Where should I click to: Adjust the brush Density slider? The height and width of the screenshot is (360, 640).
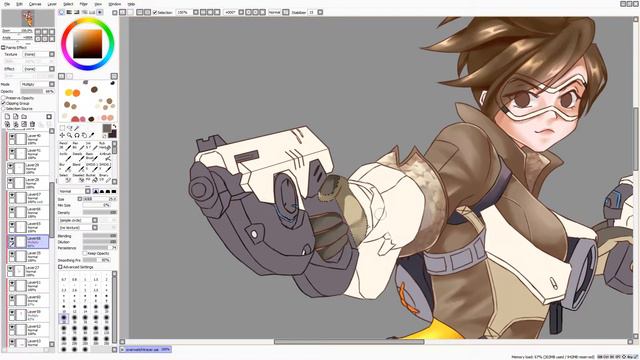(100, 213)
